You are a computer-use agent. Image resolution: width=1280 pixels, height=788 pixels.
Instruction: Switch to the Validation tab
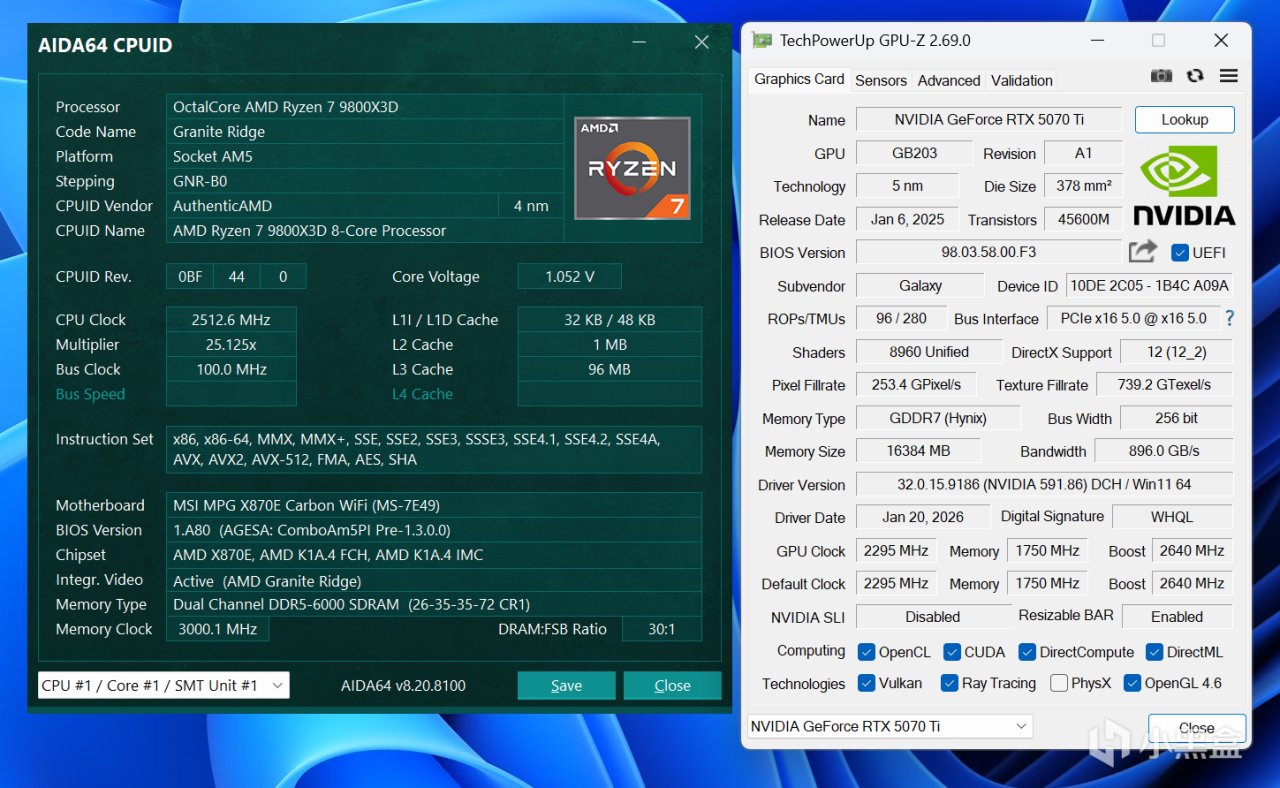click(x=1022, y=80)
